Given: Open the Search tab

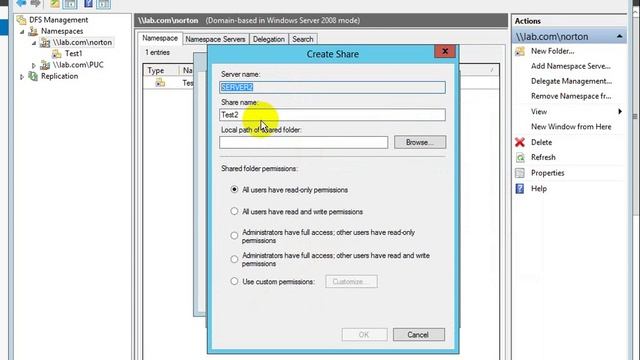Looking at the screenshot, I should (x=303, y=39).
